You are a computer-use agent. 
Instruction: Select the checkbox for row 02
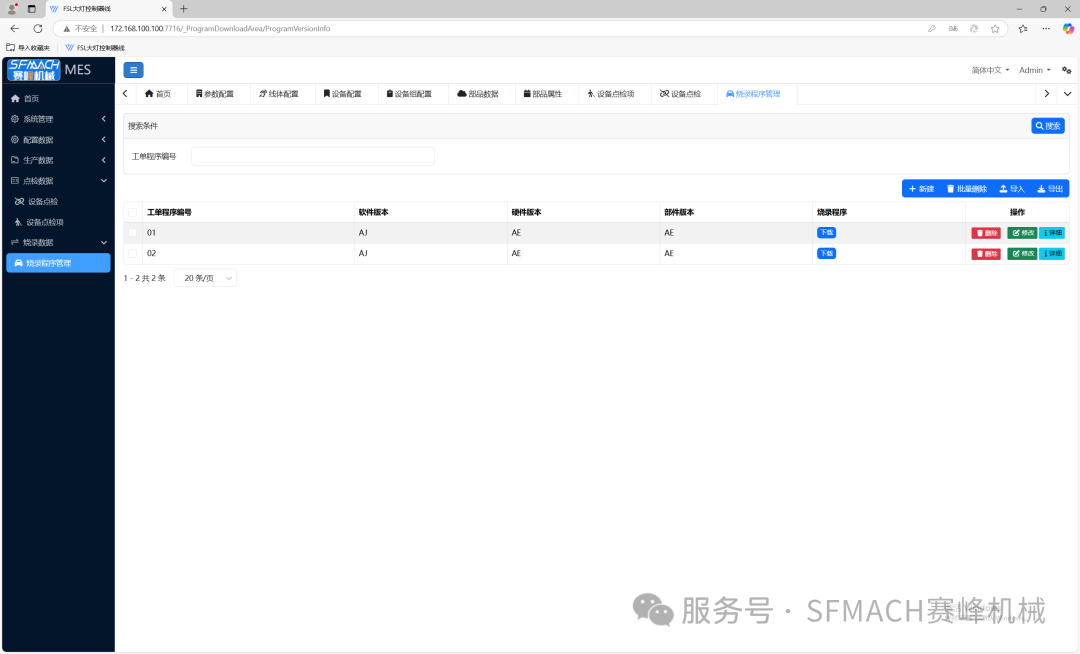click(132, 254)
